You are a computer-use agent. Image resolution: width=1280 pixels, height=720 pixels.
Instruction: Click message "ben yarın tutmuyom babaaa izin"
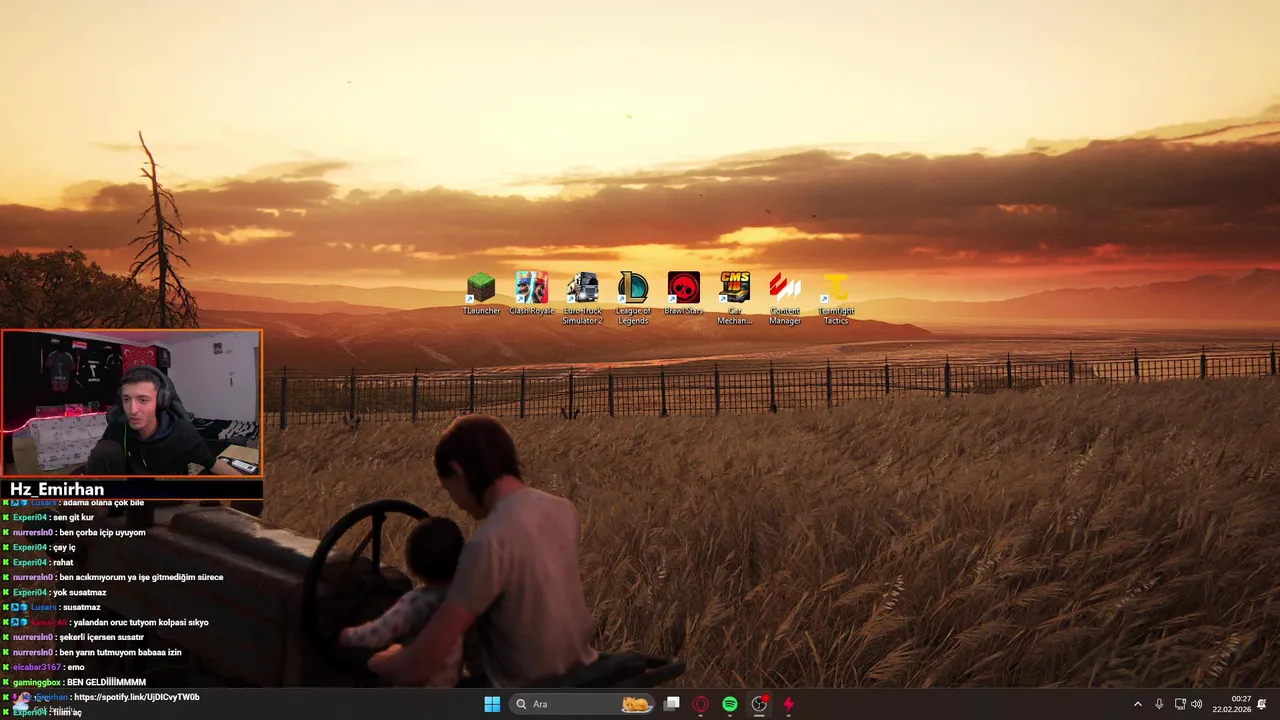pyautogui.click(x=120, y=652)
